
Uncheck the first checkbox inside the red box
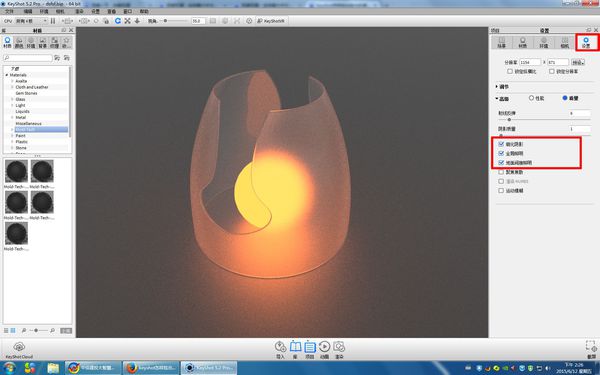tap(501, 144)
